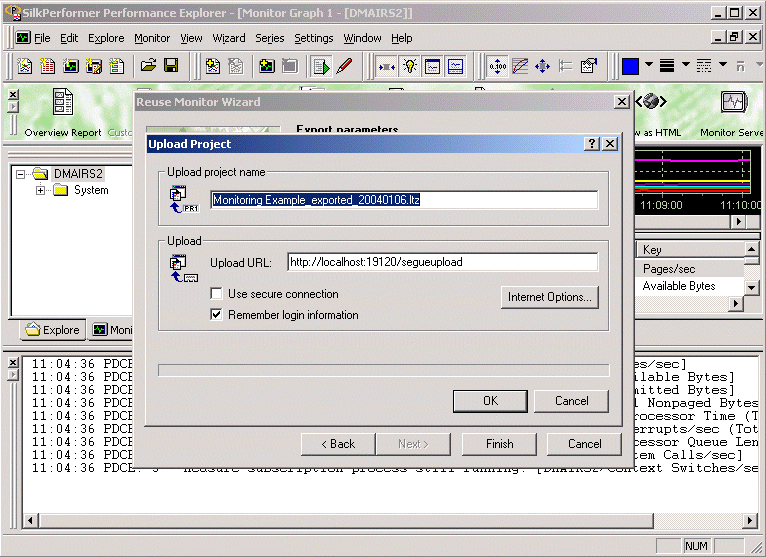Viewport: 766px width, 557px height.
Task: Click OK in Upload Project dialog
Action: pos(490,401)
